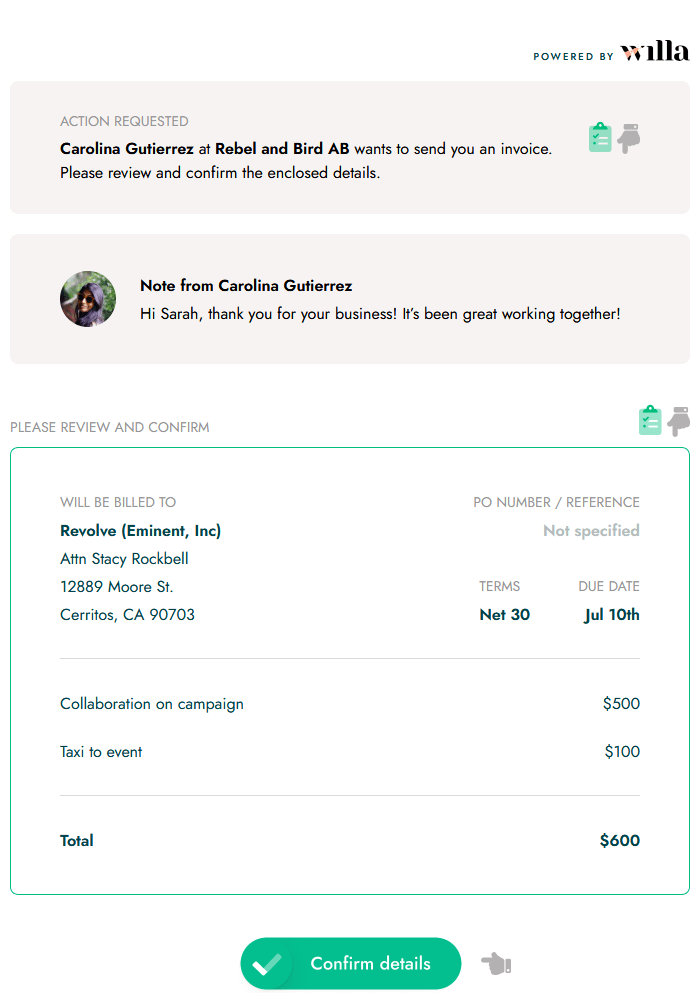Click the gray pointing-hand icon in Action Requested banner
The image size is (700, 1000).
[x=629, y=138]
